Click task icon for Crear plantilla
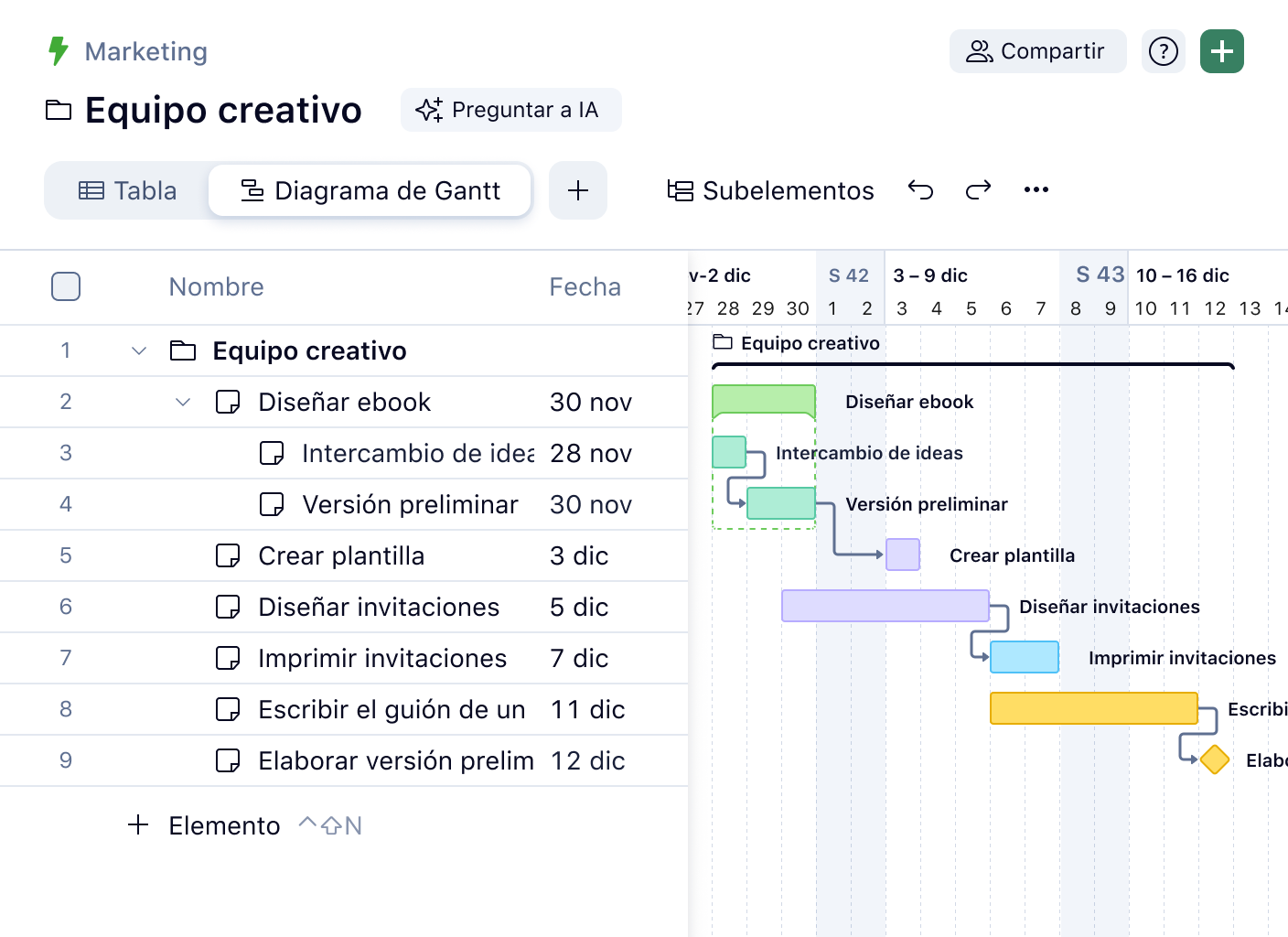 pyautogui.click(x=228, y=555)
